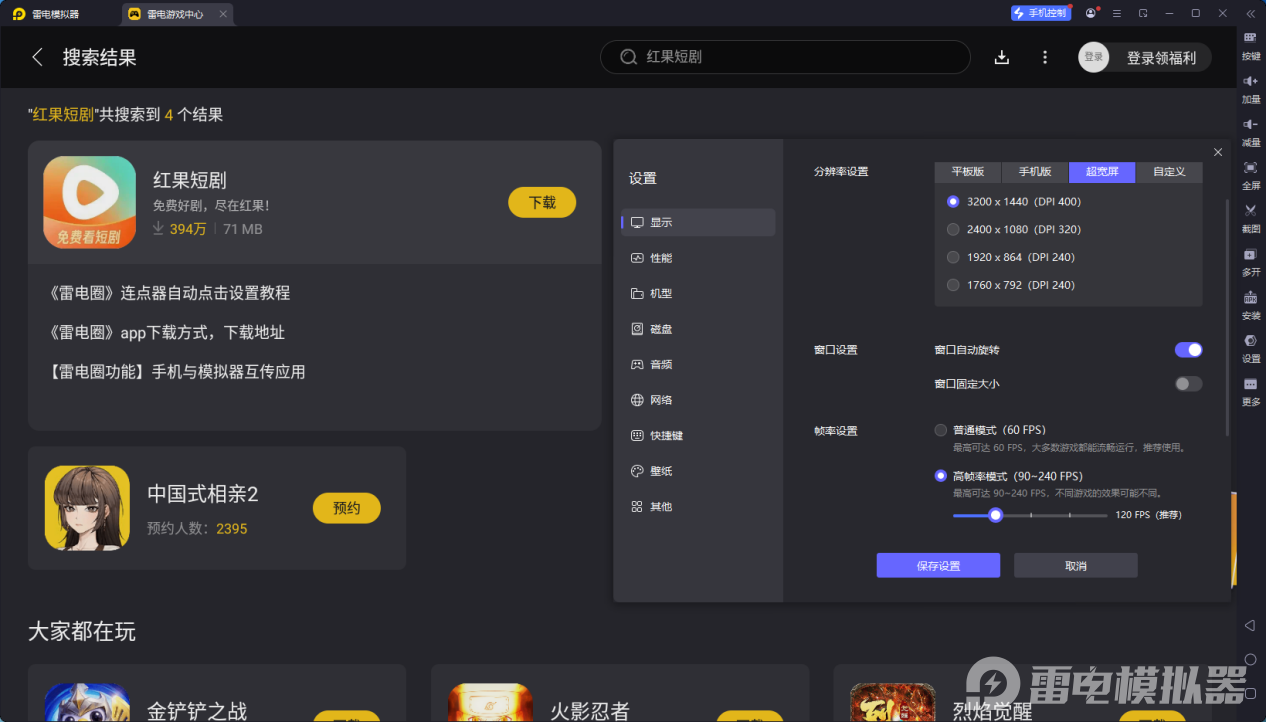Take a screenshot using the 截图 icon

point(1249,215)
